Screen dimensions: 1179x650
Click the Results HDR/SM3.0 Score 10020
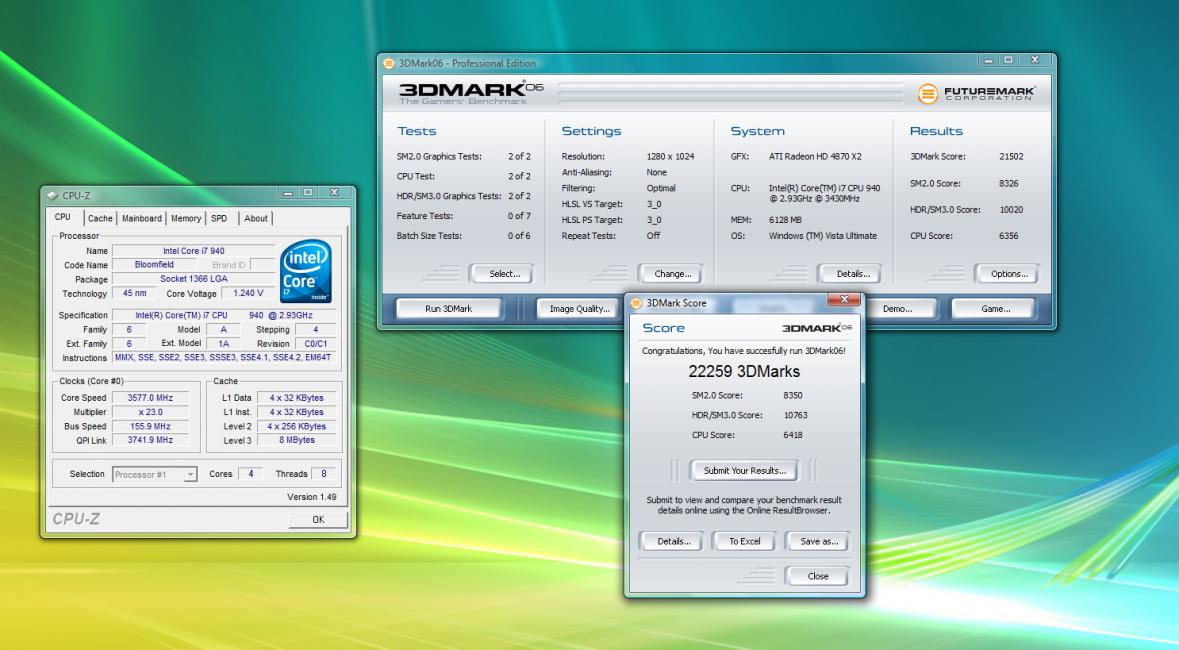click(1011, 210)
